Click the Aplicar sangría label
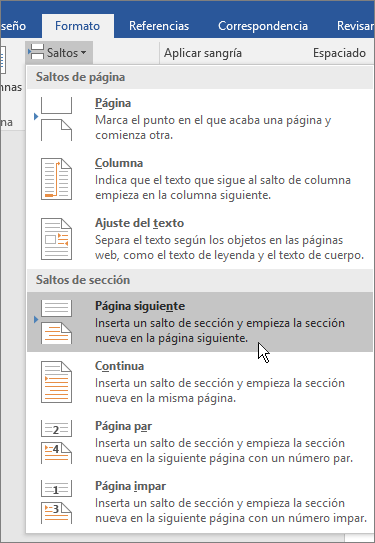Image resolution: width=375 pixels, height=543 pixels. [x=203, y=53]
